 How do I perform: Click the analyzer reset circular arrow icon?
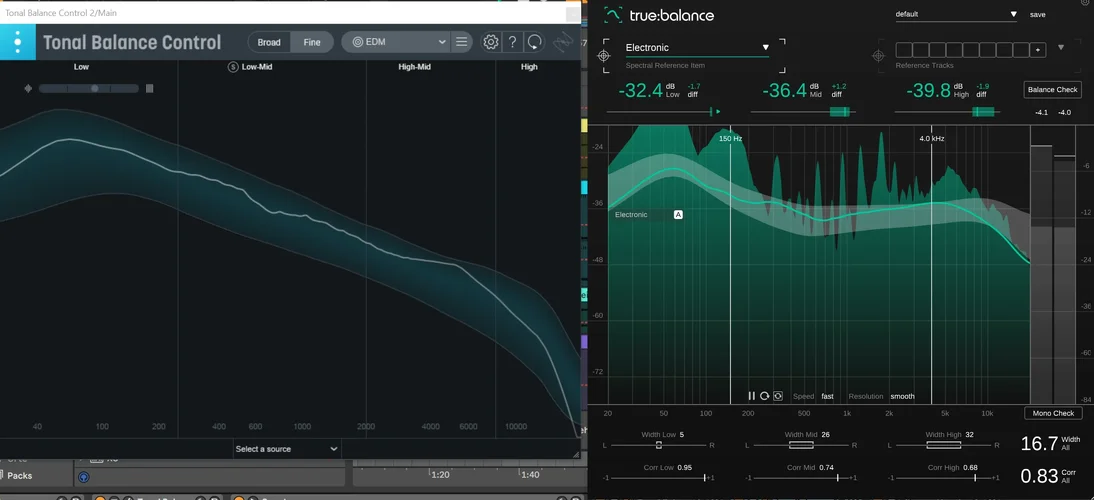point(764,396)
